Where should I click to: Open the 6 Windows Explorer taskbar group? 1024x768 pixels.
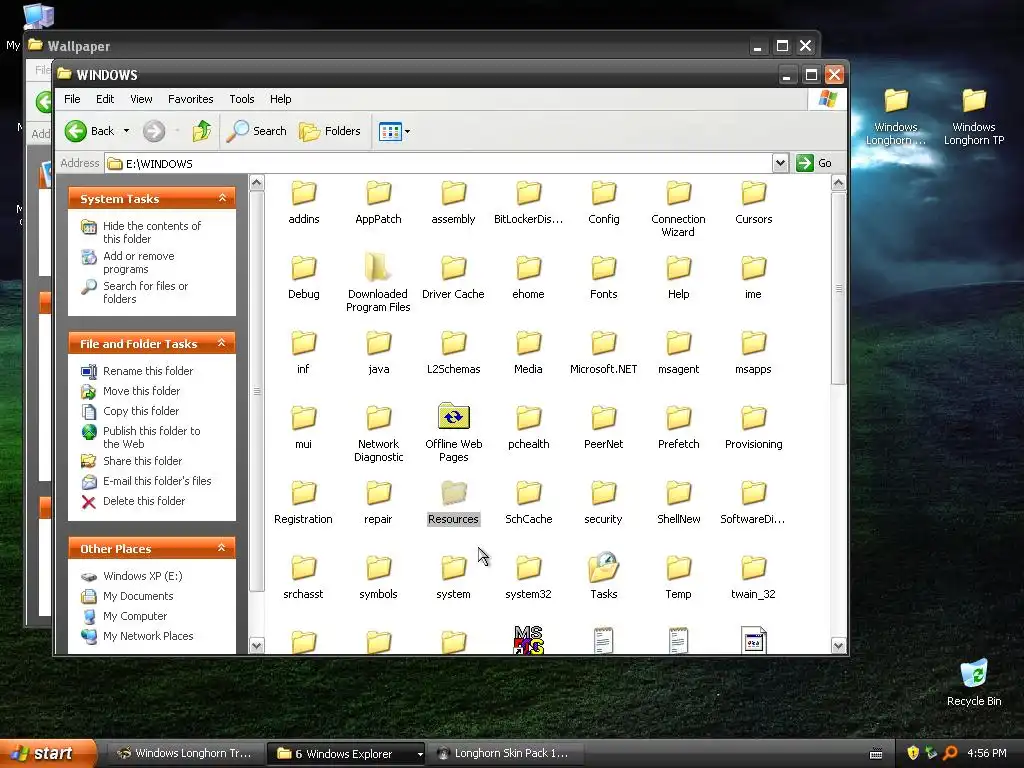(347, 753)
